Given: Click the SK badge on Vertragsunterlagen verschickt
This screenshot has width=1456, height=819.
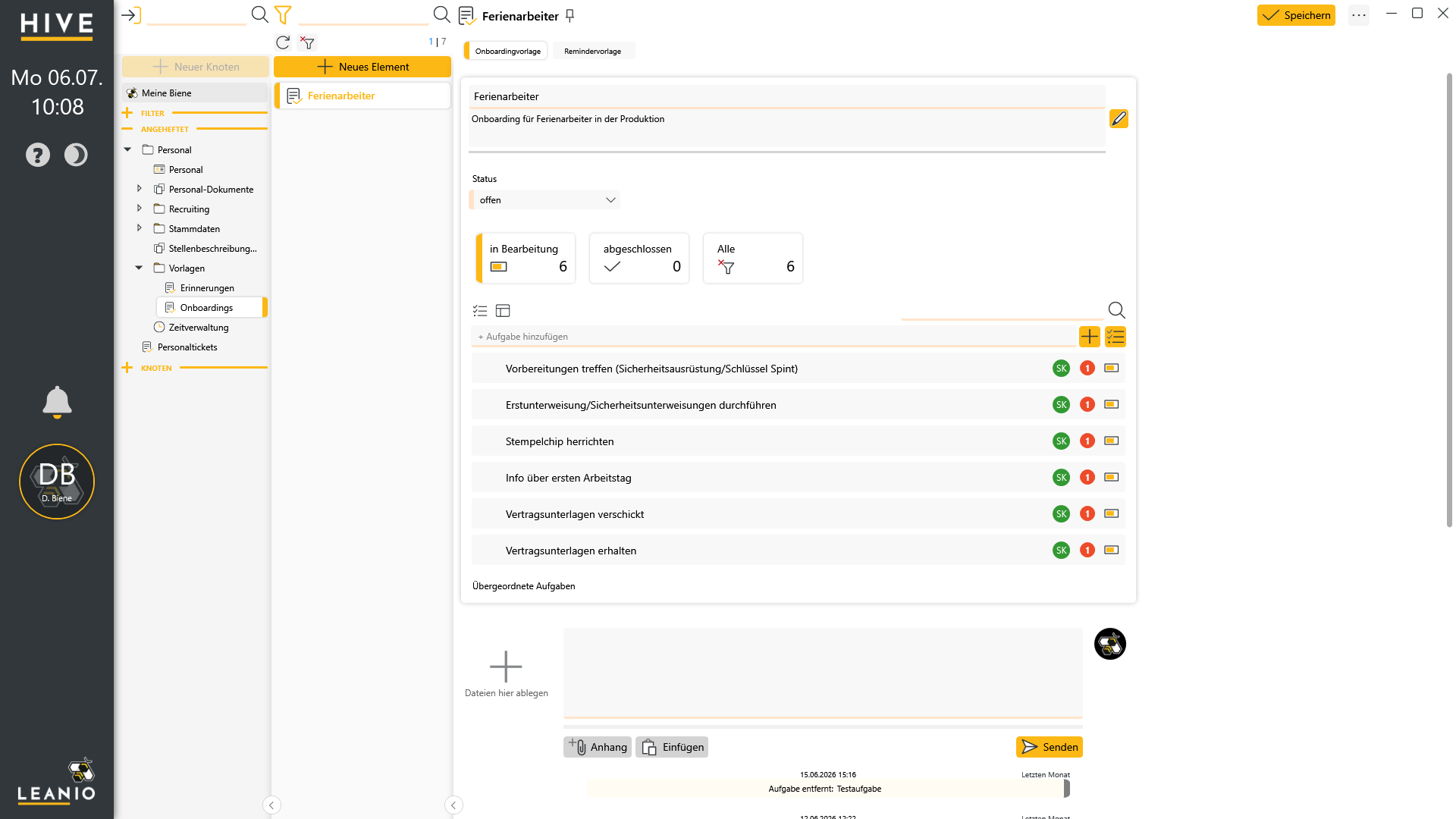Looking at the screenshot, I should pos(1061,514).
